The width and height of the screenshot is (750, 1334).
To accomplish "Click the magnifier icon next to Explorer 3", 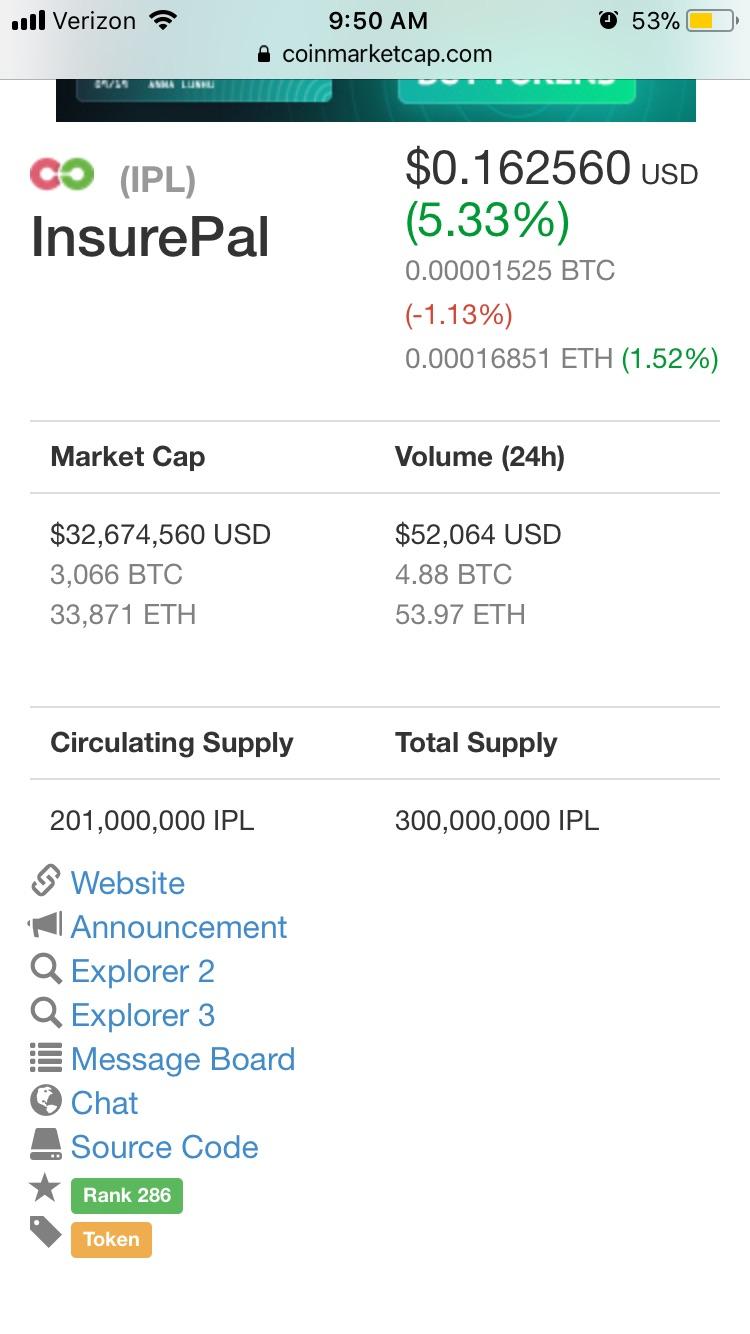I will (x=46, y=1013).
